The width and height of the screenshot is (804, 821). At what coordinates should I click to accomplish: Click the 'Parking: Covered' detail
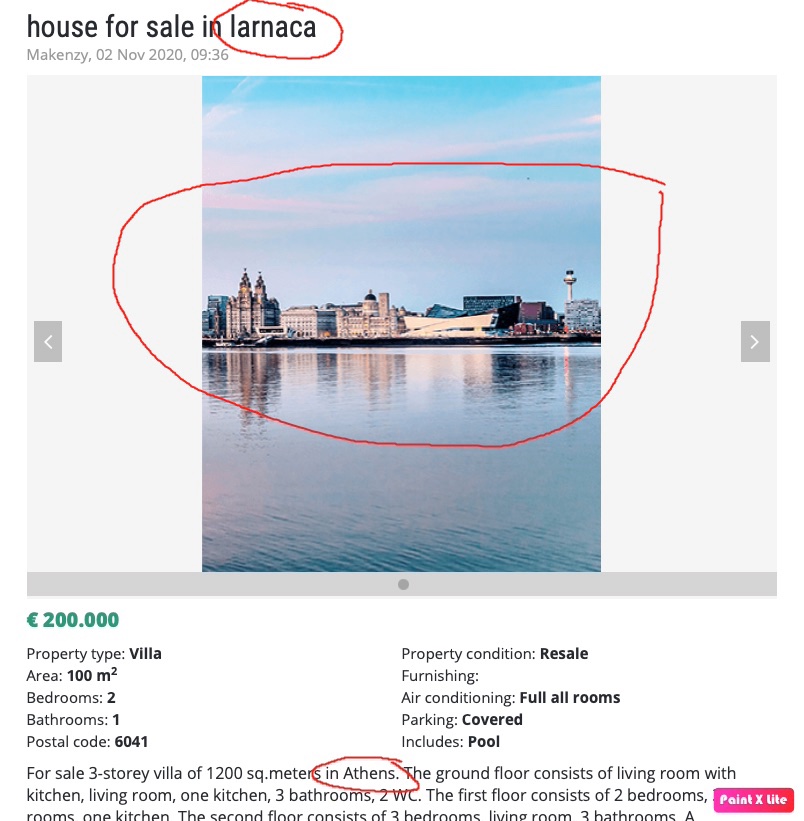(x=461, y=720)
